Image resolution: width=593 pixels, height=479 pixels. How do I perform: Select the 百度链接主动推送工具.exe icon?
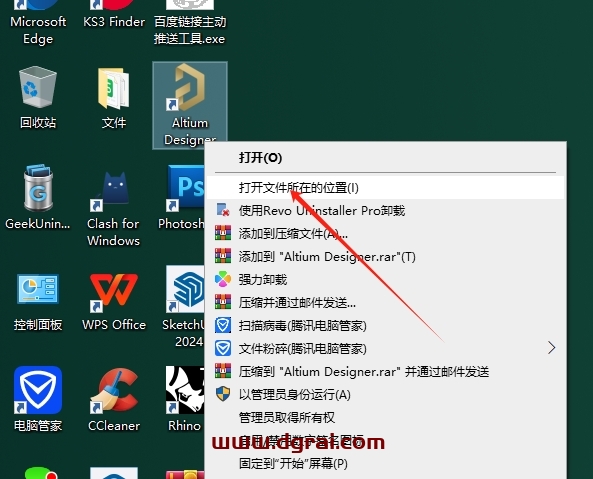tap(190, 23)
